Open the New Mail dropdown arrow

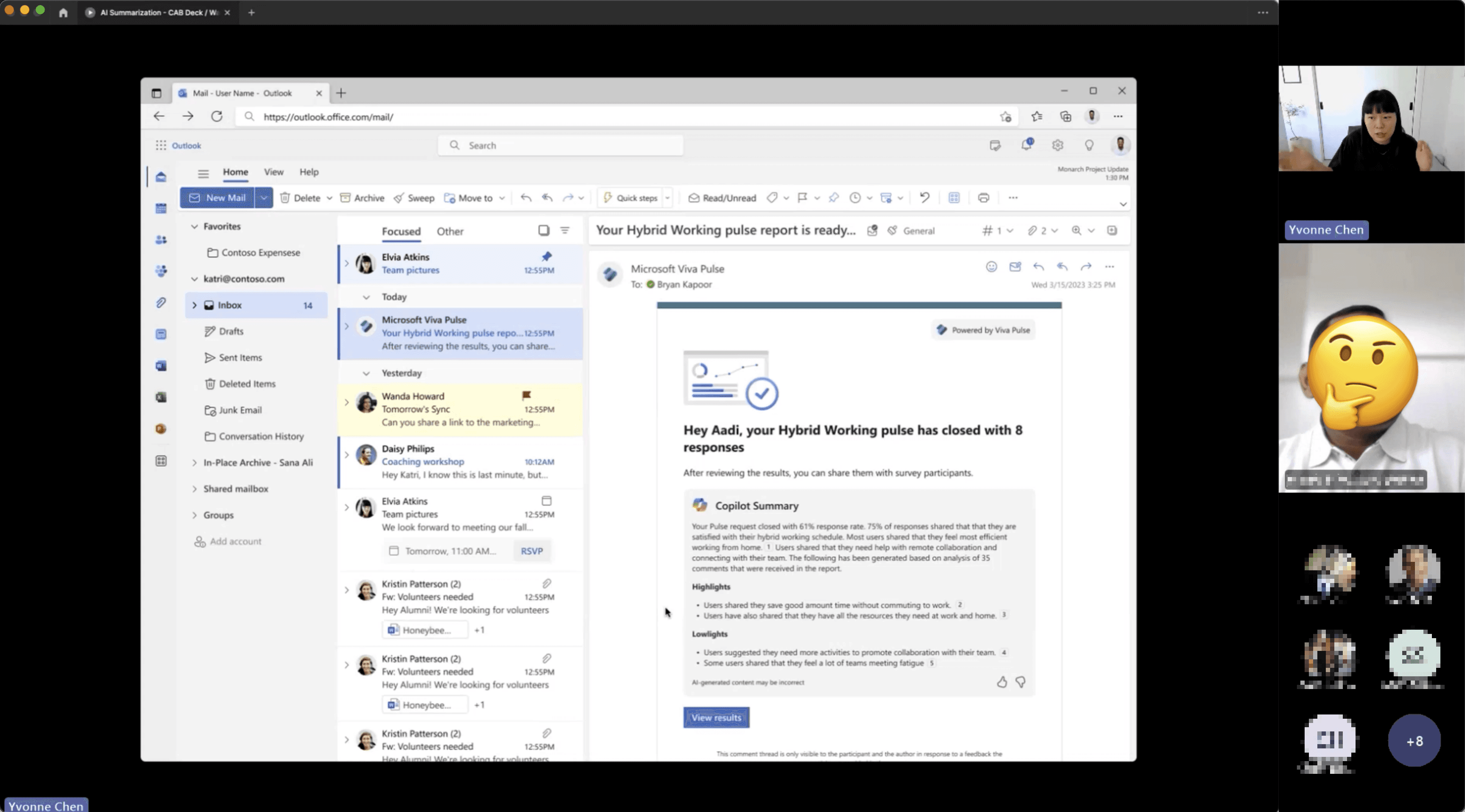click(264, 198)
